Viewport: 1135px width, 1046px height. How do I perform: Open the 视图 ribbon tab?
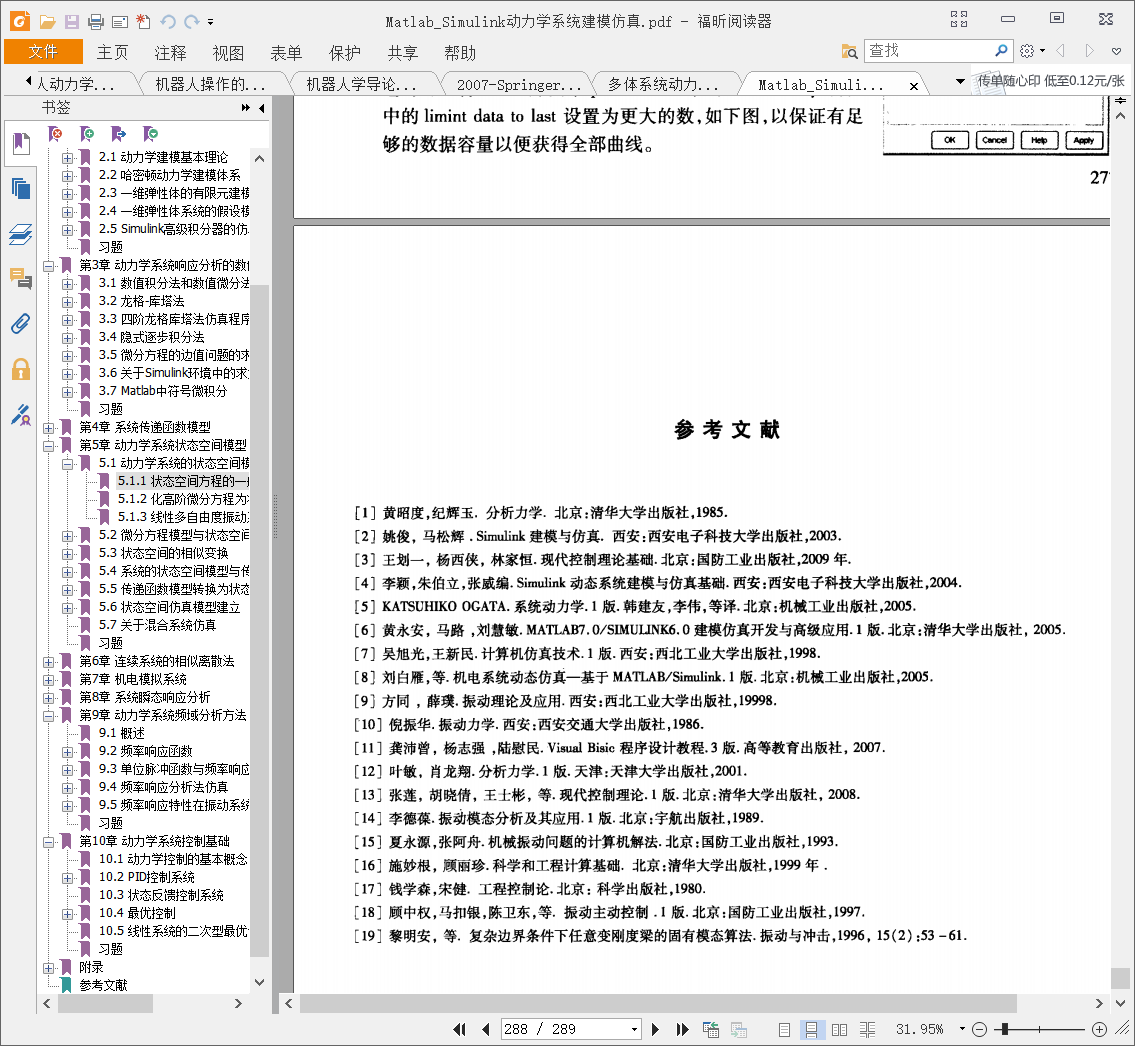[228, 53]
